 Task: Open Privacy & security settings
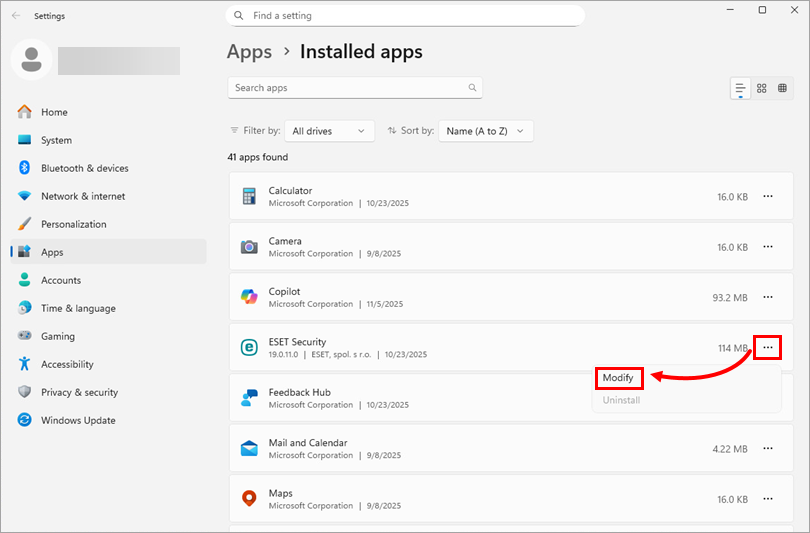click(79, 392)
